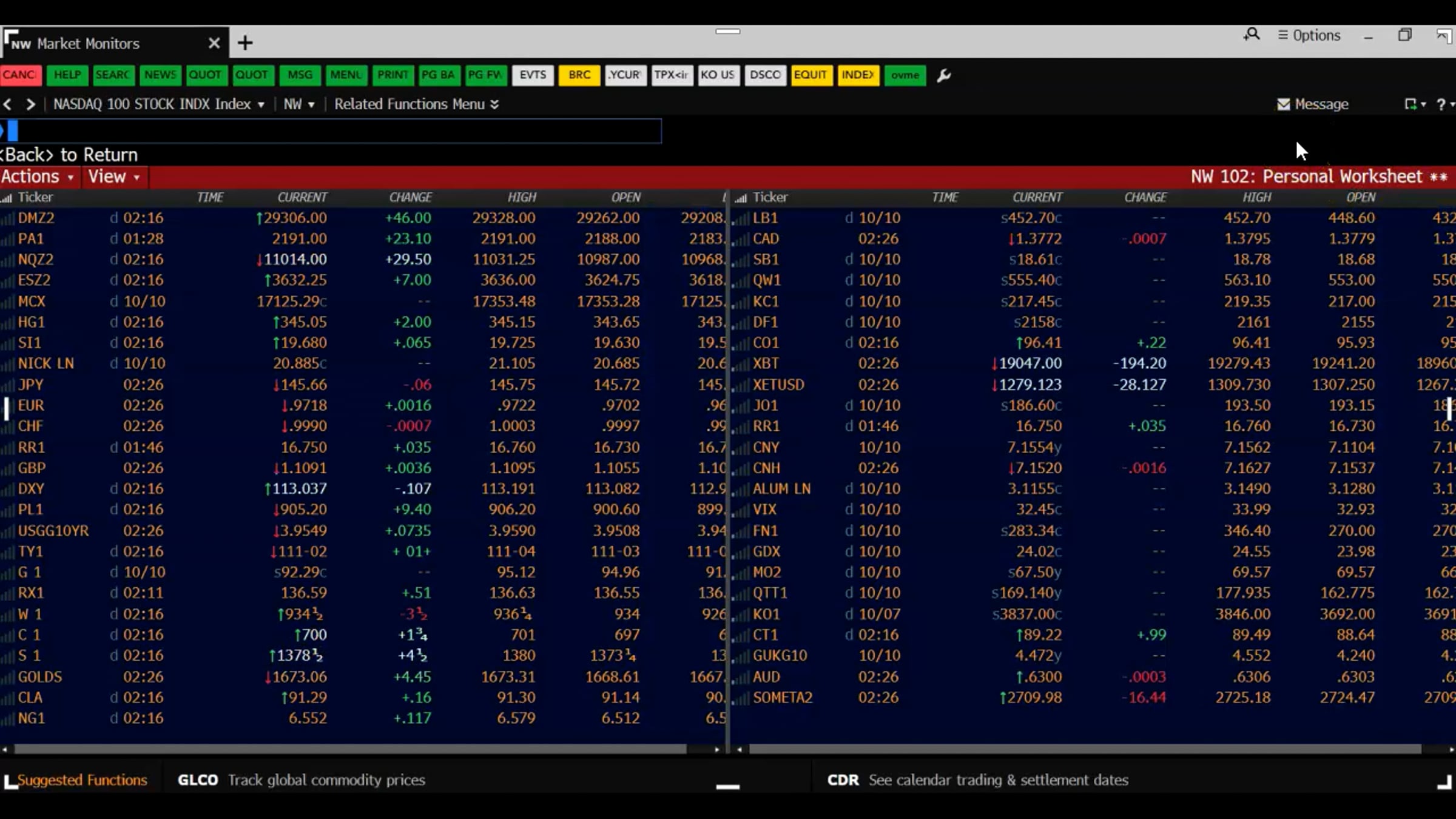Click the PRINT toolbar button
The image size is (1456, 819).
click(x=393, y=75)
